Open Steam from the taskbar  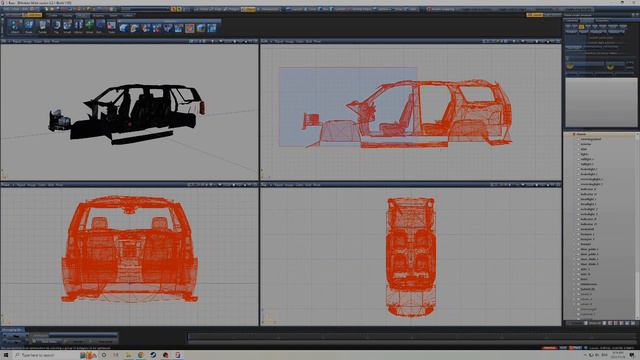[153, 355]
